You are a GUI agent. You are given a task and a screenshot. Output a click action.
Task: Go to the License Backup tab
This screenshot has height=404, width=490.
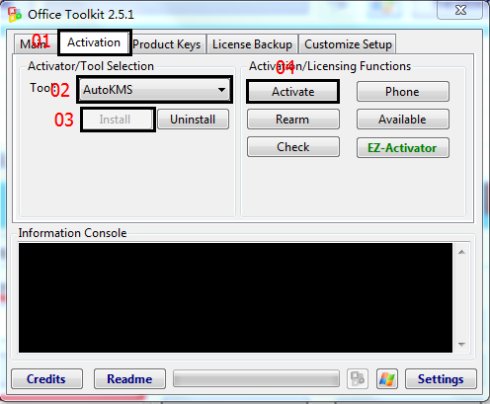coord(252,44)
